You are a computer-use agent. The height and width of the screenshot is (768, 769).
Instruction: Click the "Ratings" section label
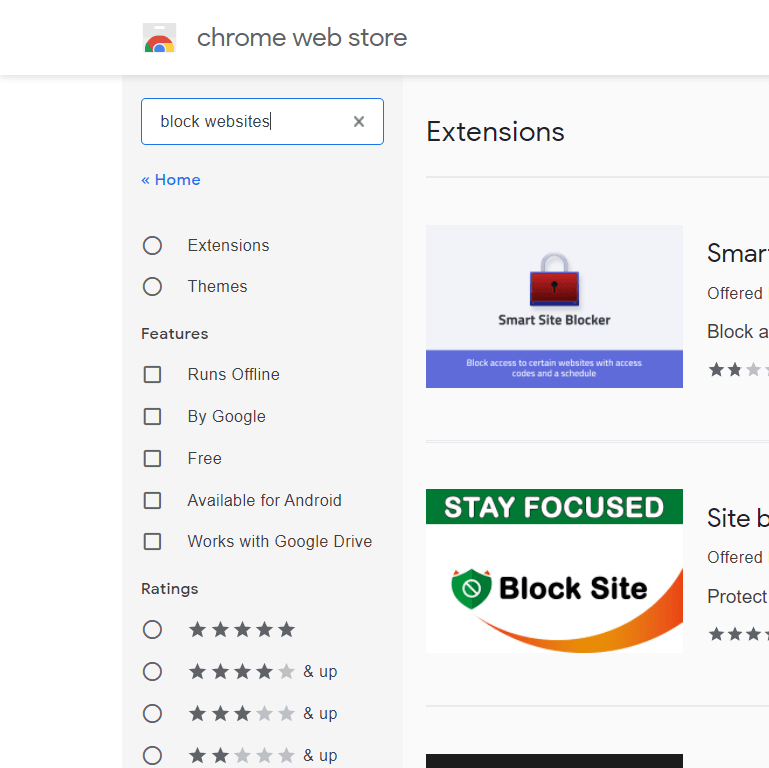(170, 589)
